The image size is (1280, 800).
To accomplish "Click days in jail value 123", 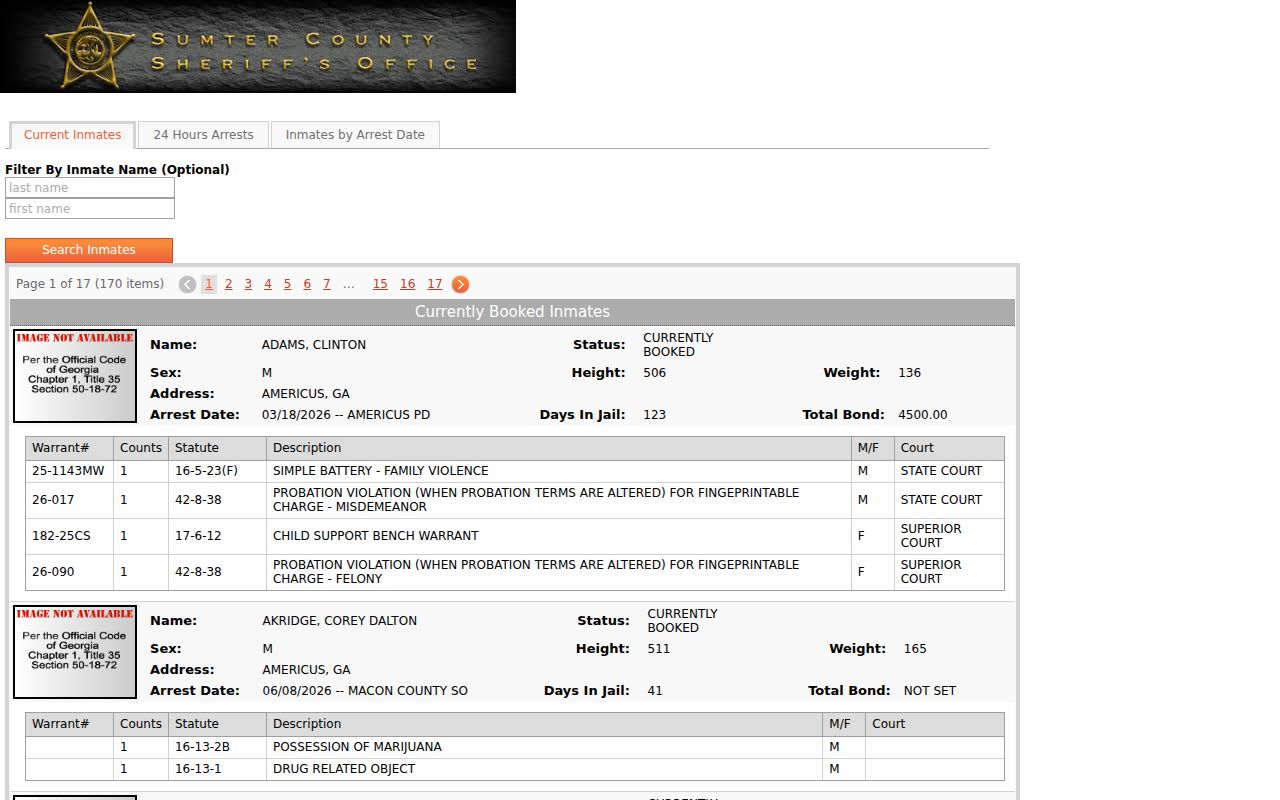I will 655,415.
